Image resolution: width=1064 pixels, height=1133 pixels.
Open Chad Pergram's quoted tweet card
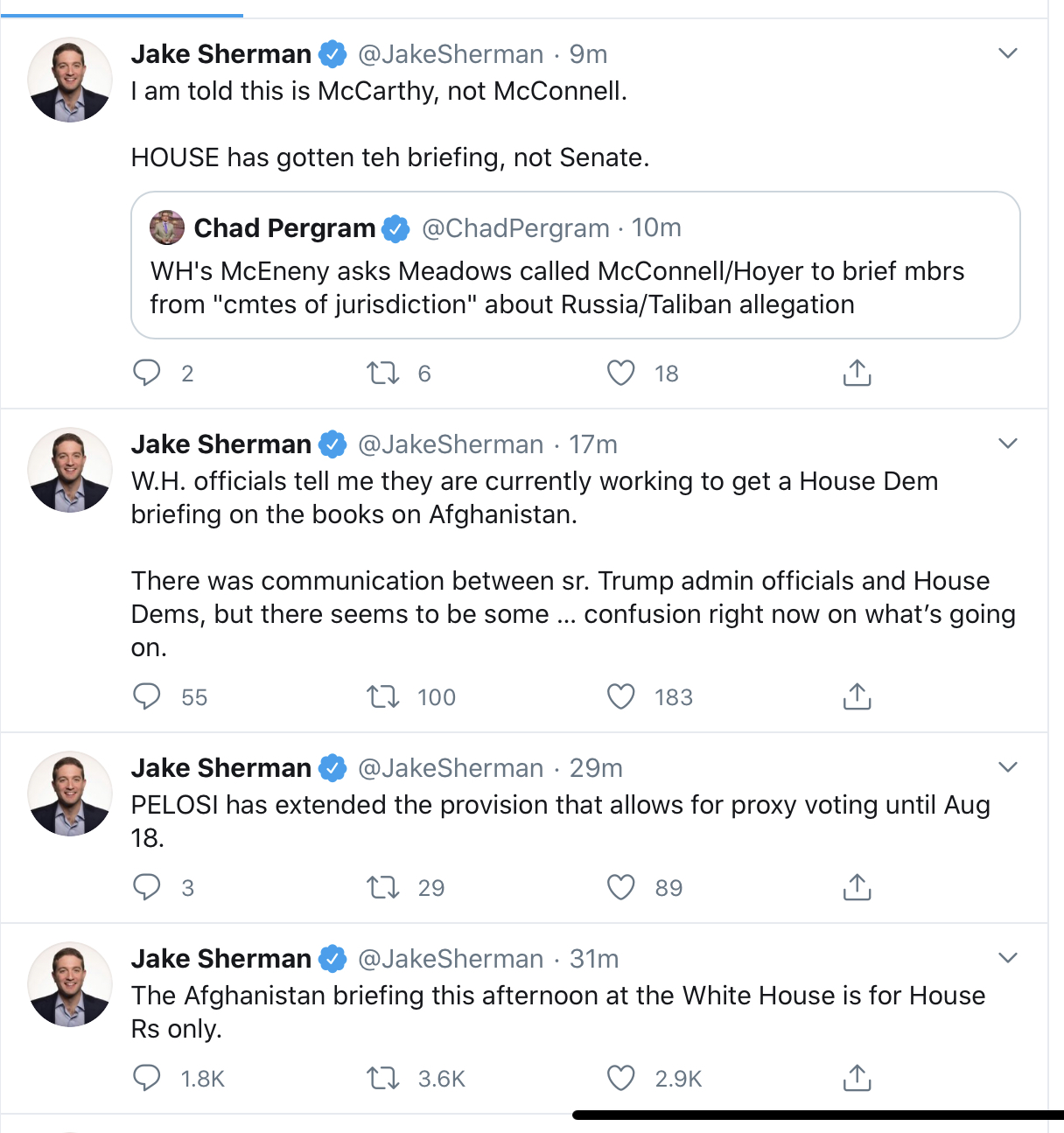pyautogui.click(x=575, y=287)
